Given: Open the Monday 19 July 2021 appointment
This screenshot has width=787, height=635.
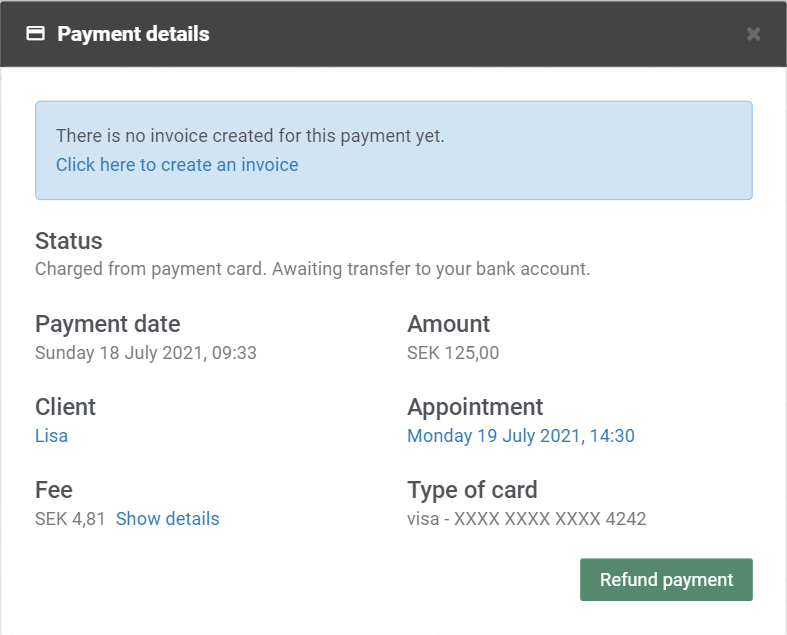Looking at the screenshot, I should click(x=520, y=436).
